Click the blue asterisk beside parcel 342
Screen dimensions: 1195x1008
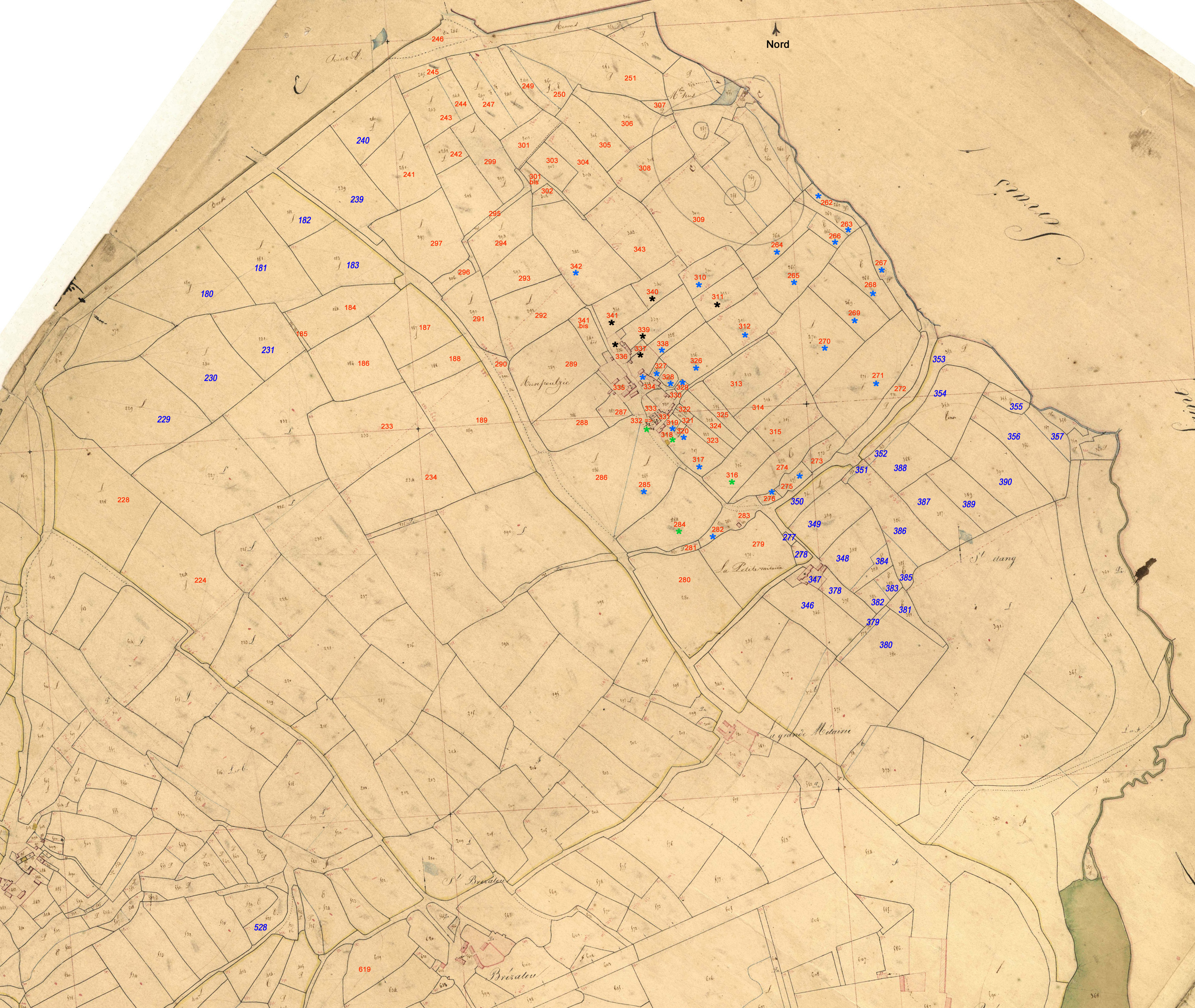click(576, 273)
